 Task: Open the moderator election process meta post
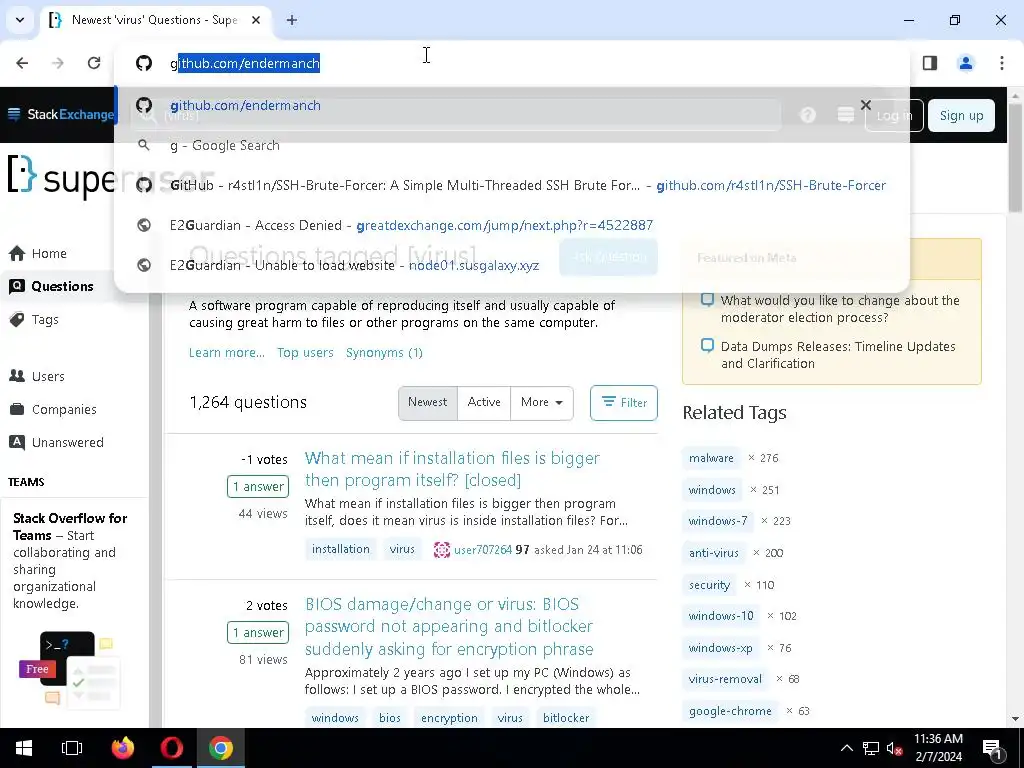point(840,309)
